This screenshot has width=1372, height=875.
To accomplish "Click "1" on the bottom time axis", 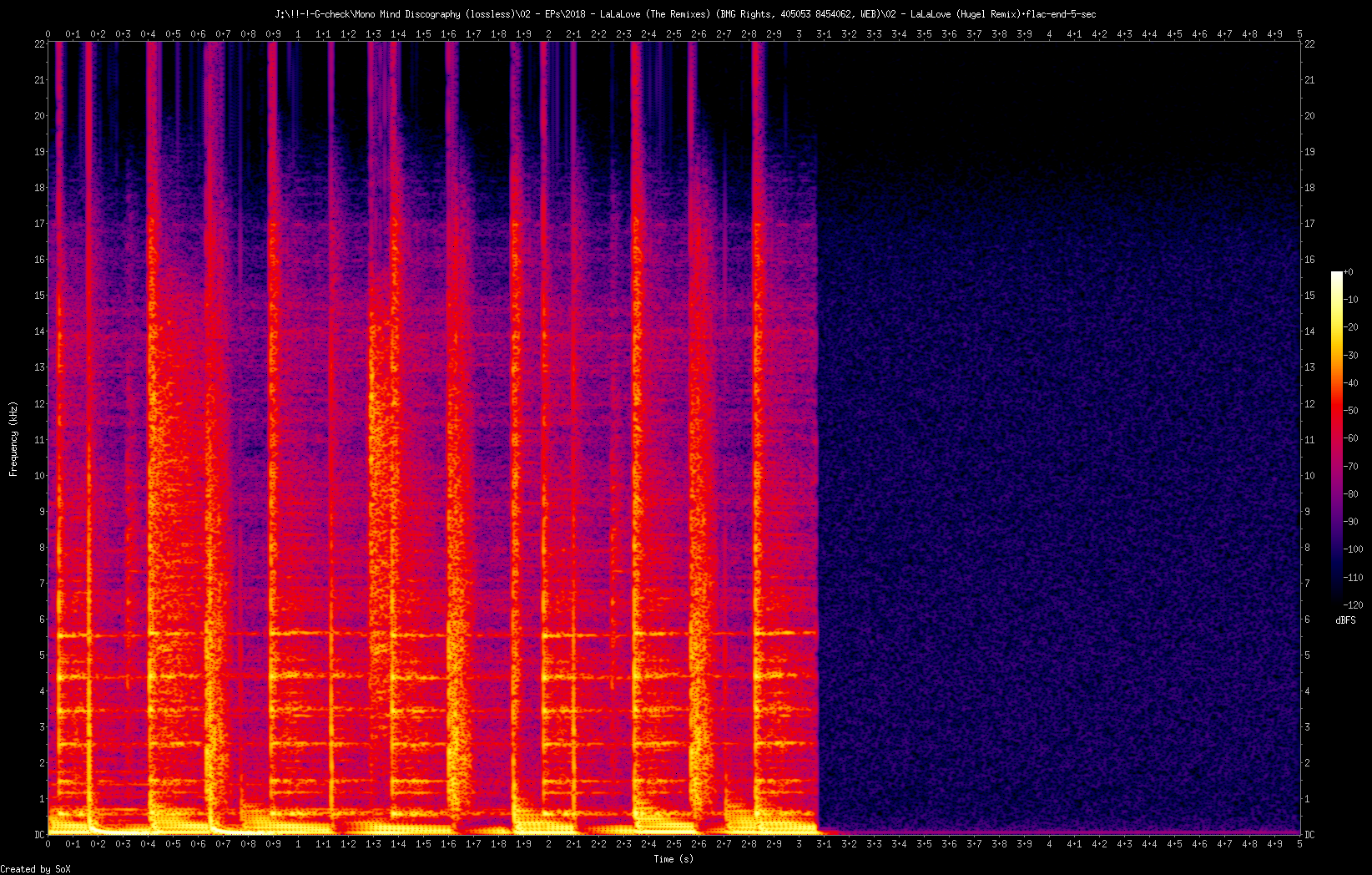I will point(298,844).
